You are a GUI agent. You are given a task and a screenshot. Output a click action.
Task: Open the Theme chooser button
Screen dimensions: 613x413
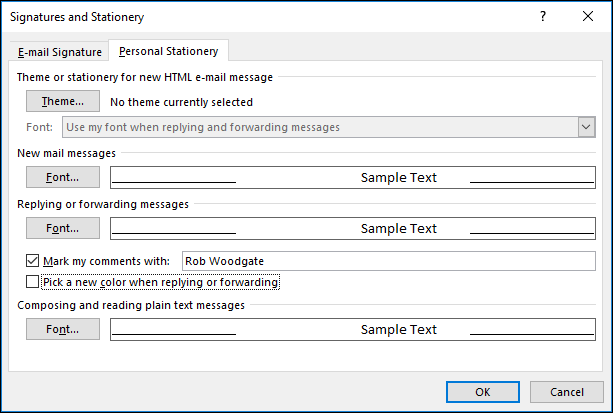(62, 101)
